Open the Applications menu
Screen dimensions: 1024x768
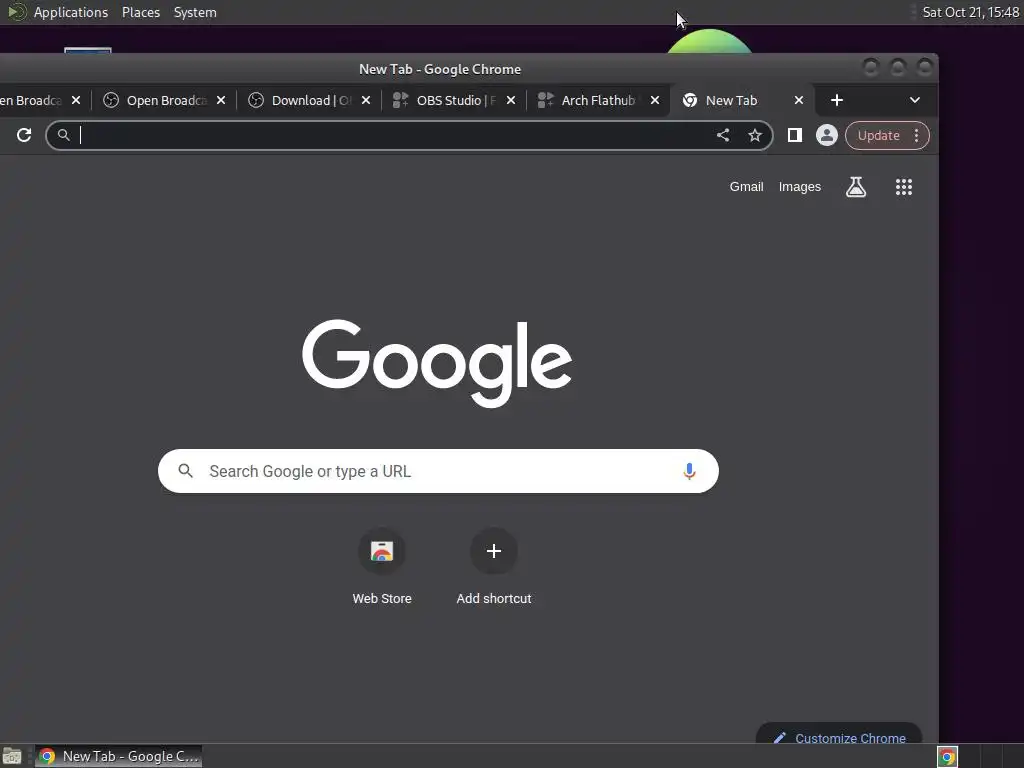tap(71, 12)
